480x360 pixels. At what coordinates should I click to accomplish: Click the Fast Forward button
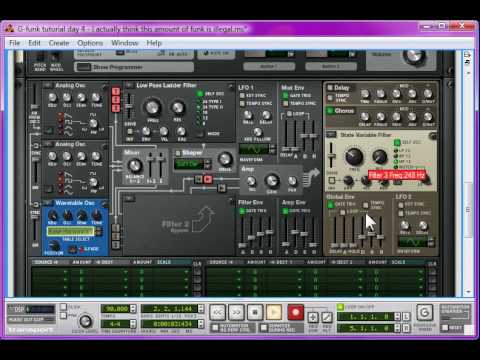(236, 313)
